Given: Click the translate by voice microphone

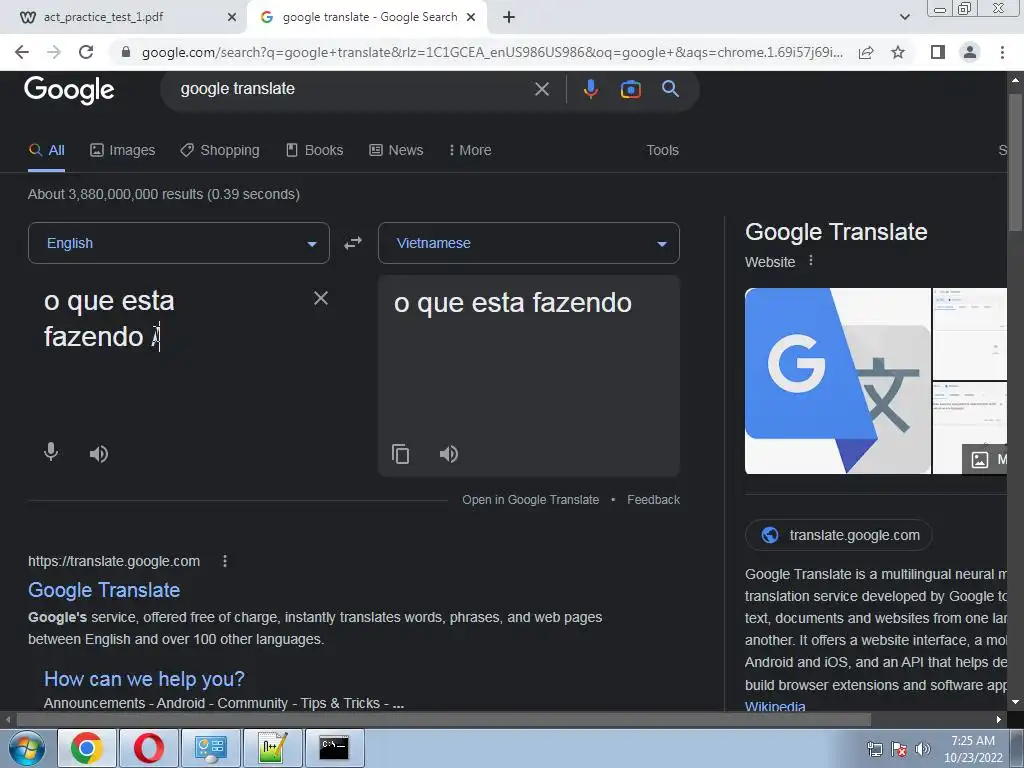Looking at the screenshot, I should (51, 453).
